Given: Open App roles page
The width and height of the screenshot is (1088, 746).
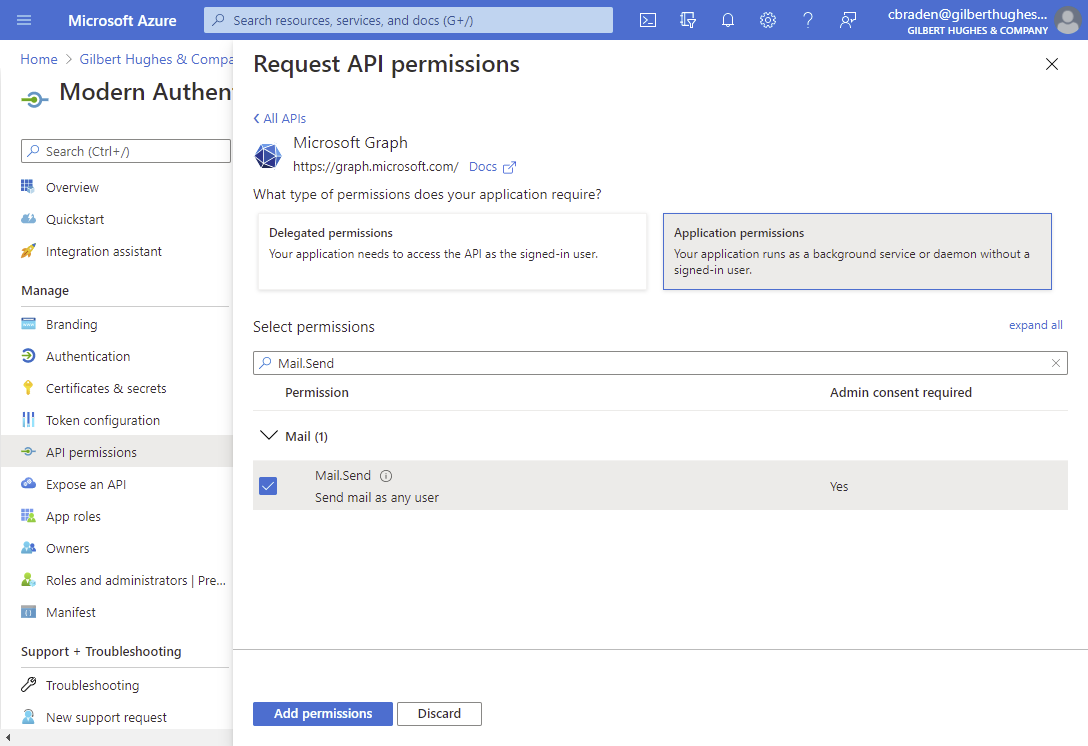Looking at the screenshot, I should (74, 516).
